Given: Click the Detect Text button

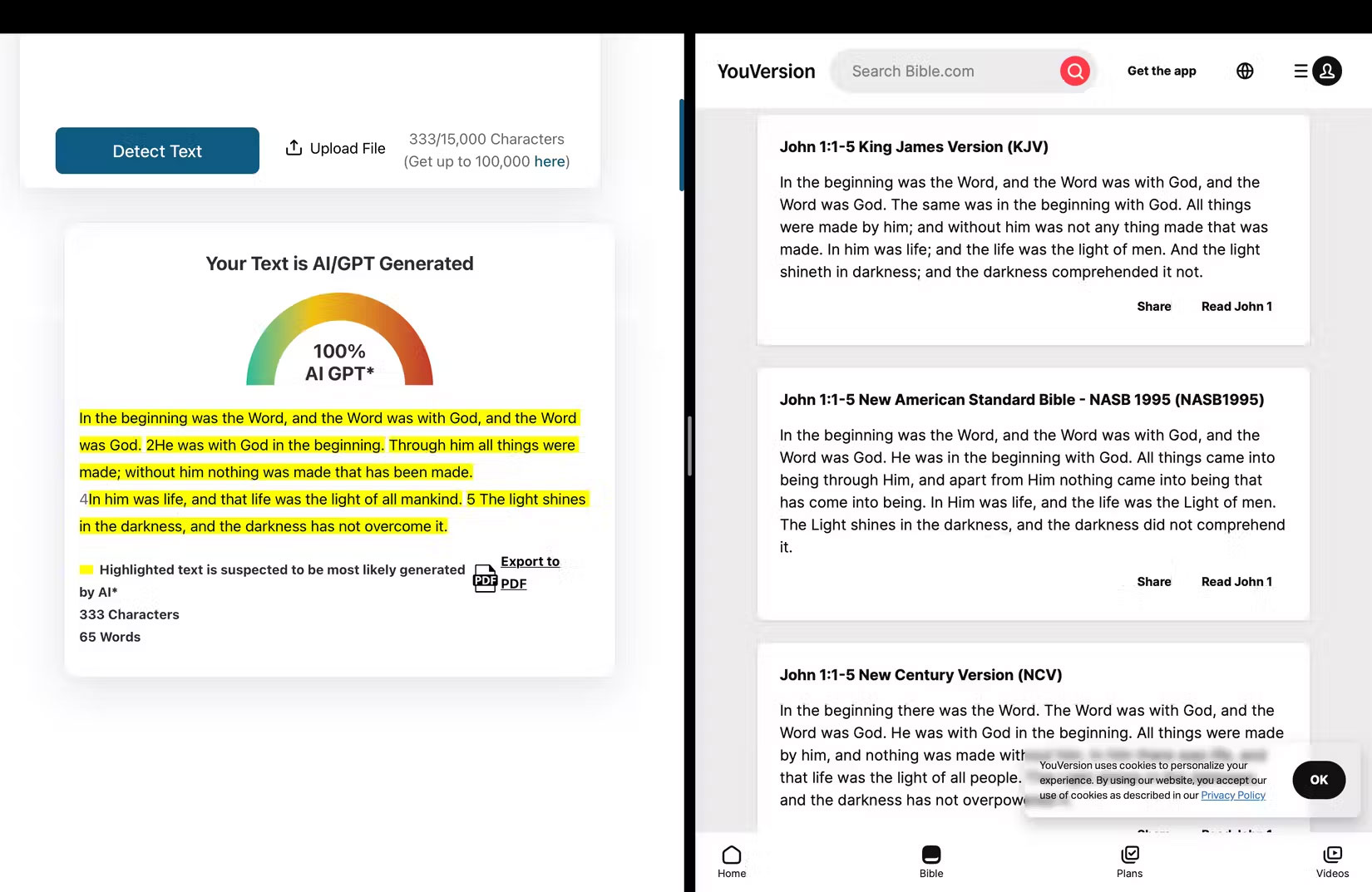Looking at the screenshot, I should tap(156, 150).
